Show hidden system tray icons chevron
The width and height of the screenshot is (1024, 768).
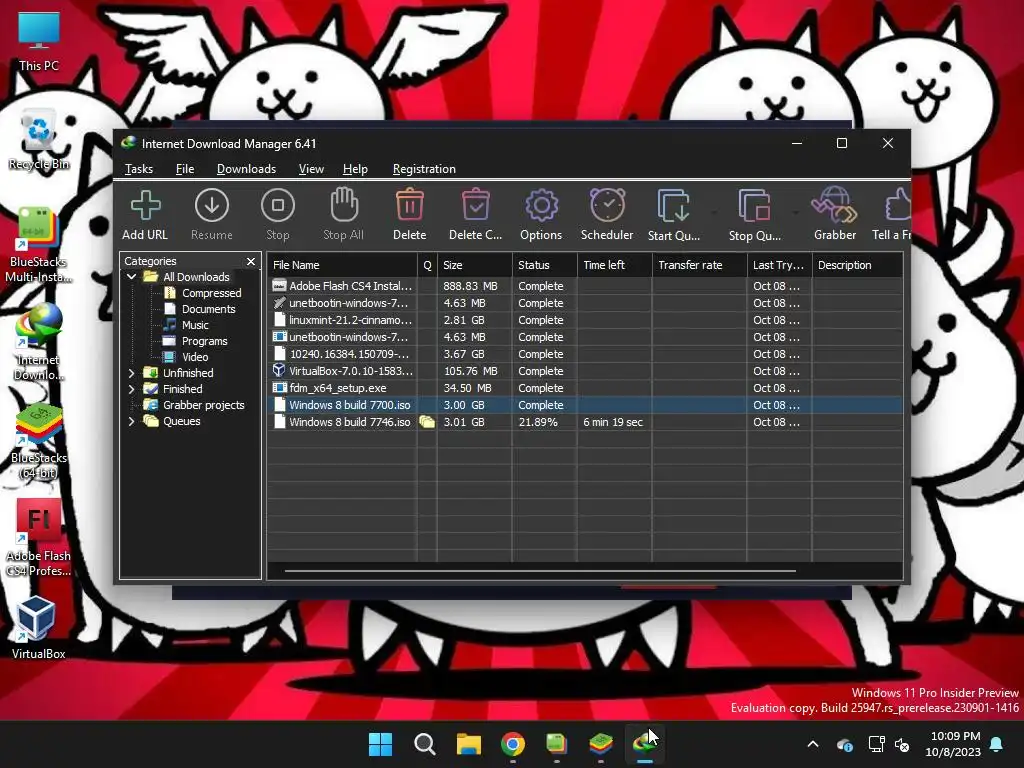(x=813, y=744)
